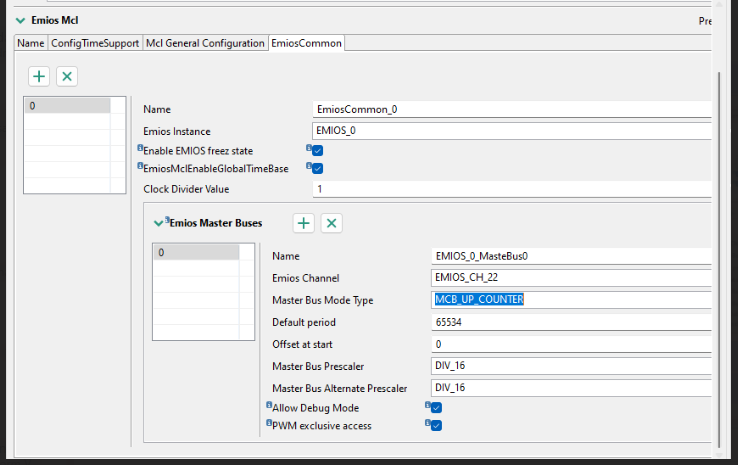The image size is (738, 465).
Task: Open Master Bus Mode Type dropdown
Action: [570, 300]
